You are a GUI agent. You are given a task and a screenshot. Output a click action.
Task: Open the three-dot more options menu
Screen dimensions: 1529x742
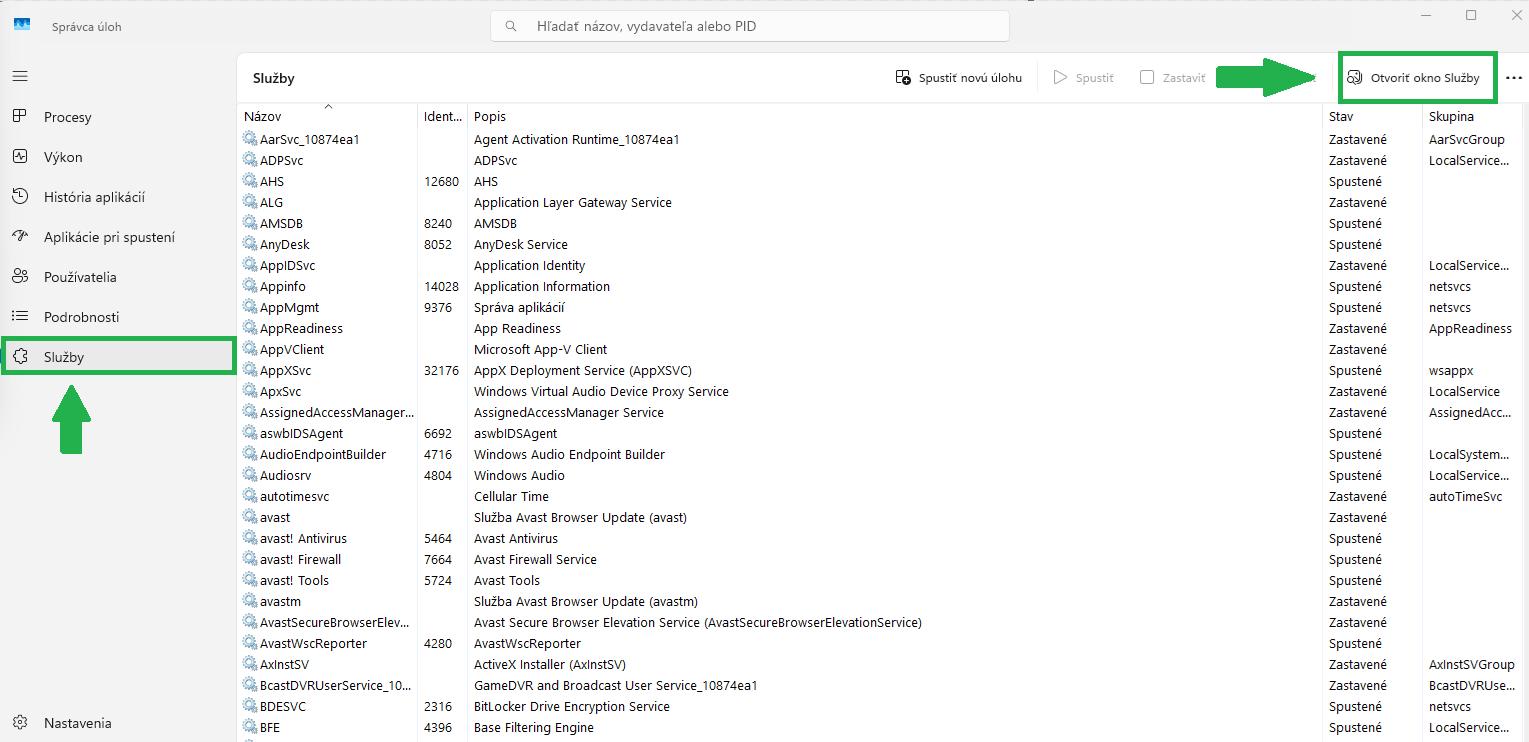pos(1513,78)
